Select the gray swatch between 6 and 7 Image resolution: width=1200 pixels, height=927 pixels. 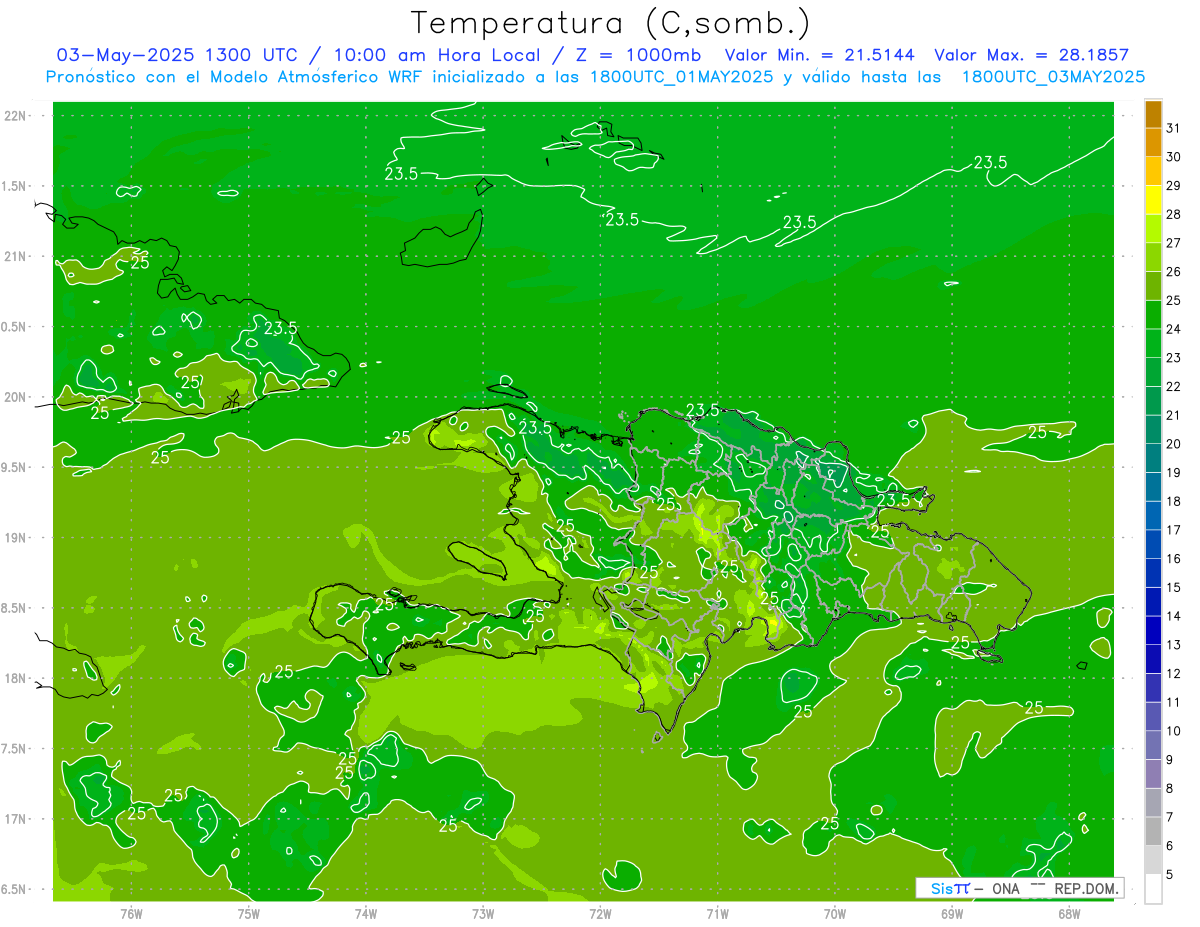[x=1154, y=832]
